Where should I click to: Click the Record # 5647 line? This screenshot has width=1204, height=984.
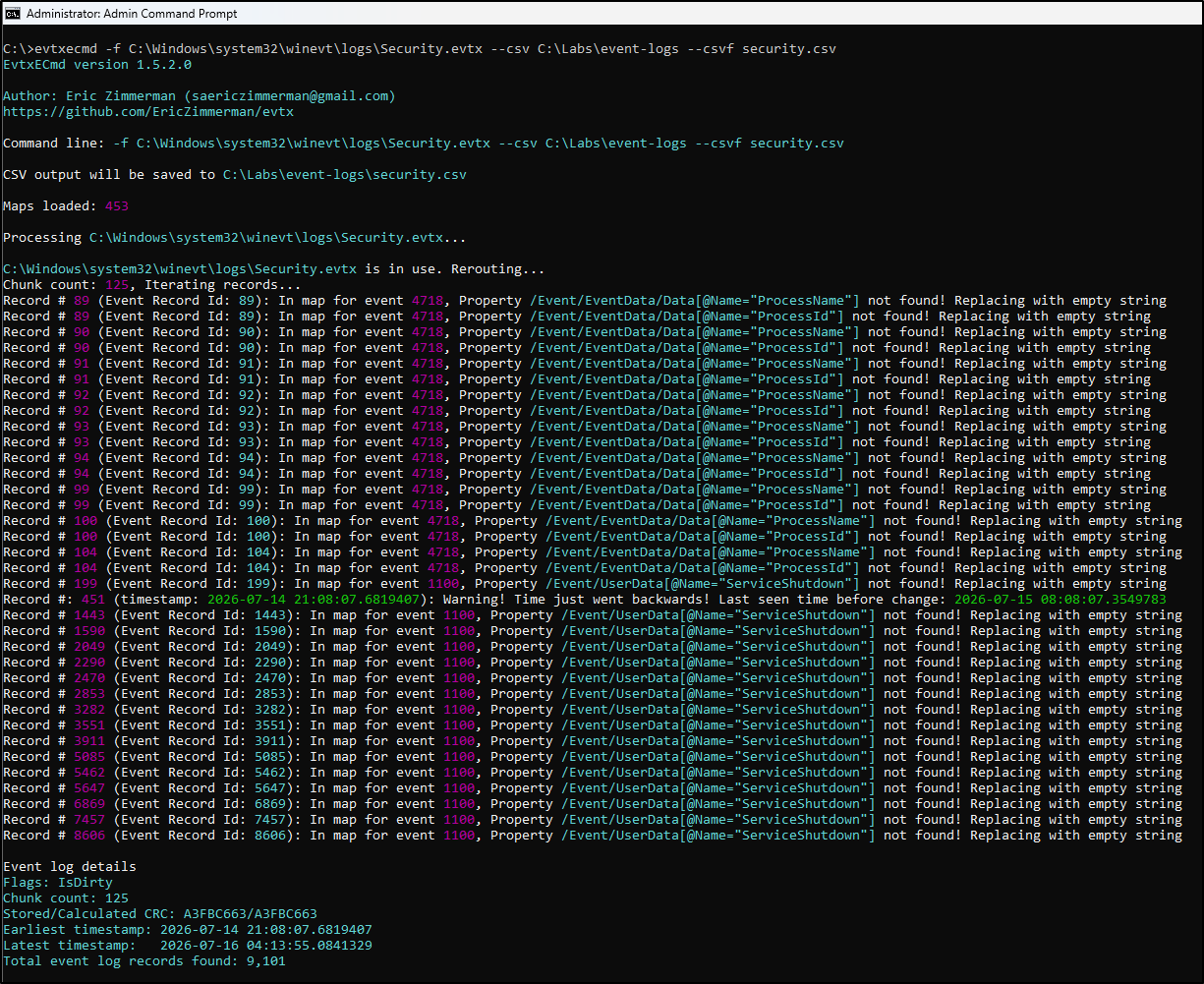593,788
